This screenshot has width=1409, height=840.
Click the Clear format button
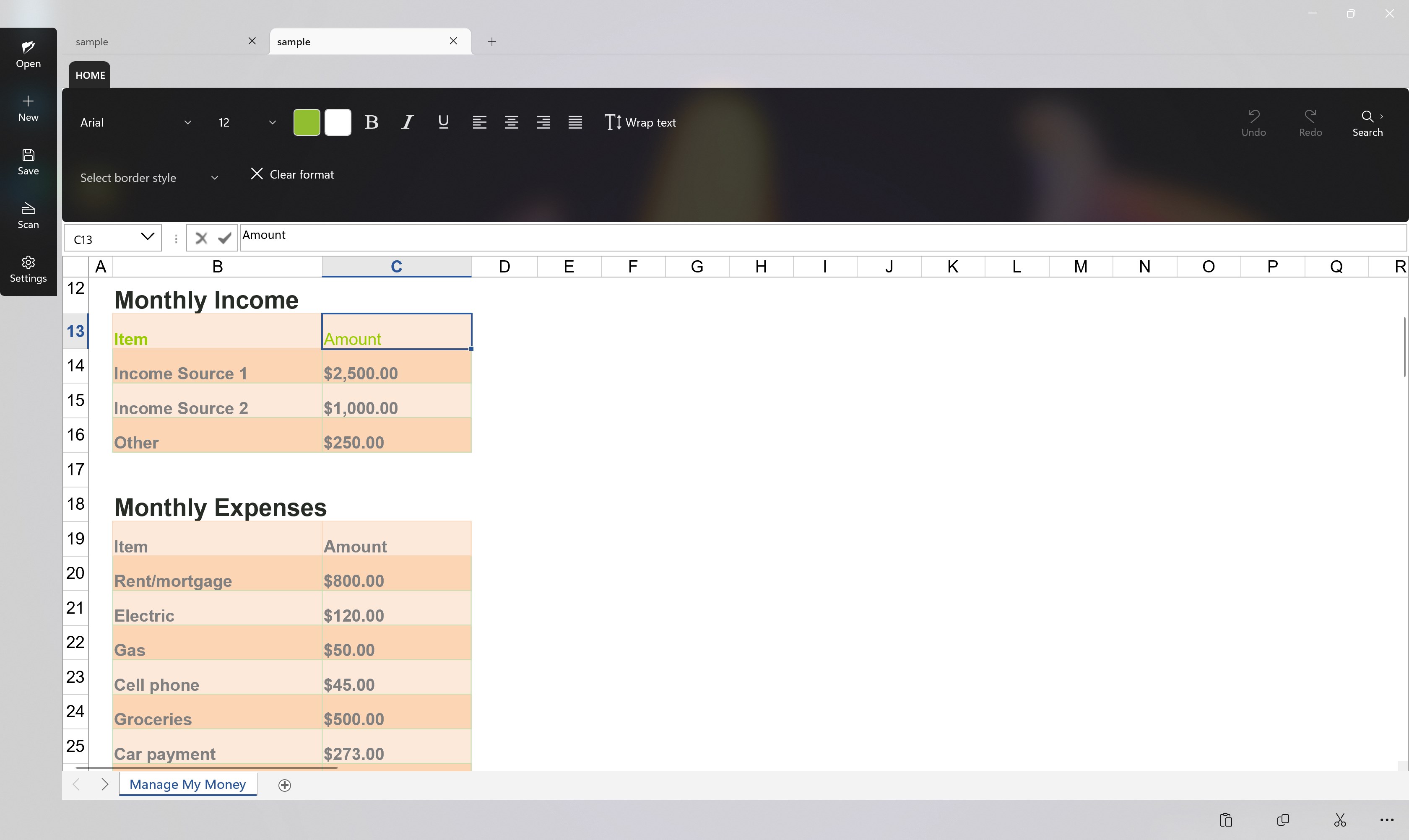click(x=292, y=174)
